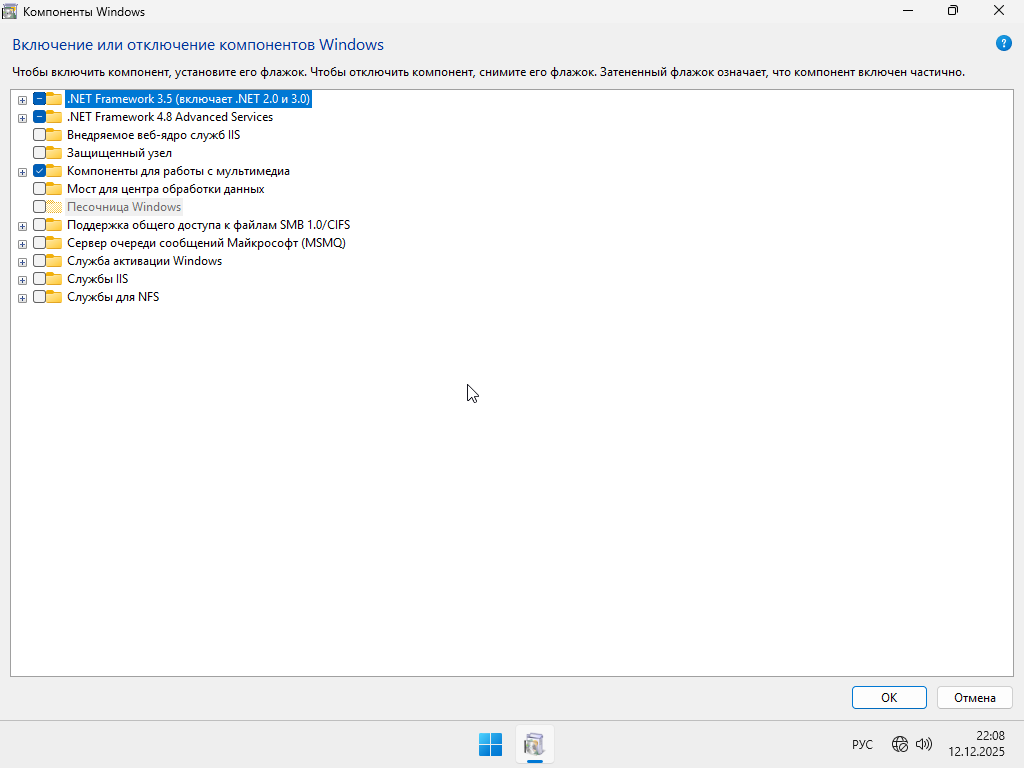The height and width of the screenshot is (768, 1024).
Task: Click the folder icon beside Службы IIS
Action: point(55,279)
